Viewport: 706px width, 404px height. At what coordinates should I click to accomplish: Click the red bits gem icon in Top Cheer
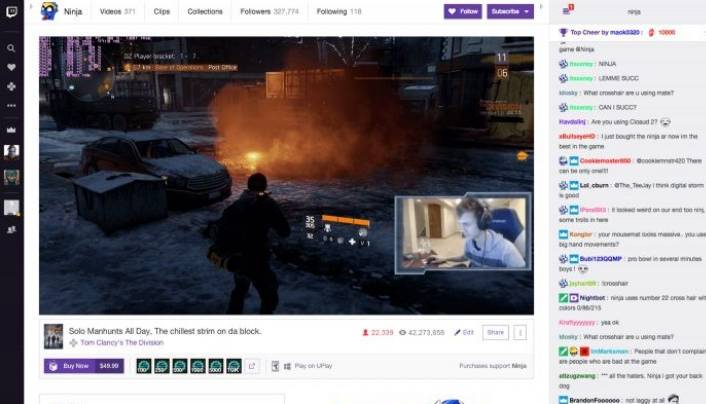pos(651,32)
